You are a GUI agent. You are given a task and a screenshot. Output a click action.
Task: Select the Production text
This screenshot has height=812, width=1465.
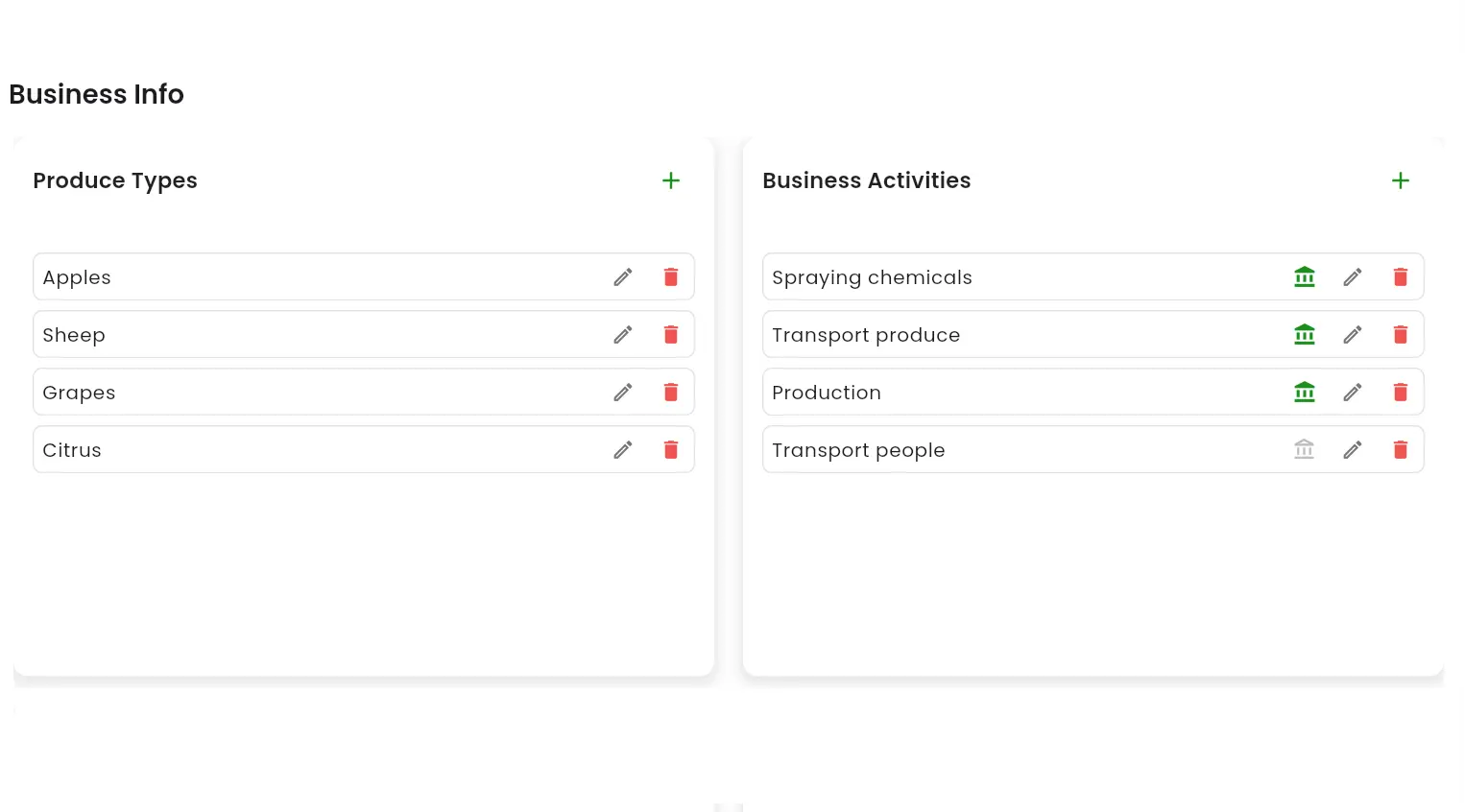coord(827,393)
